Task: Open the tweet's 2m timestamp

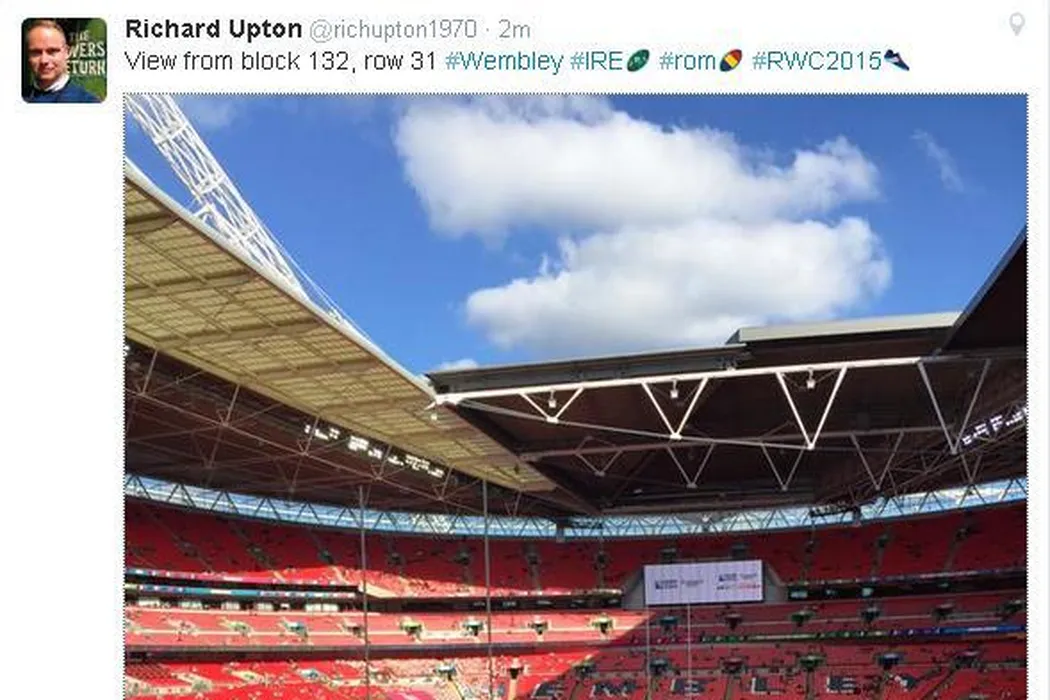Action: point(514,30)
